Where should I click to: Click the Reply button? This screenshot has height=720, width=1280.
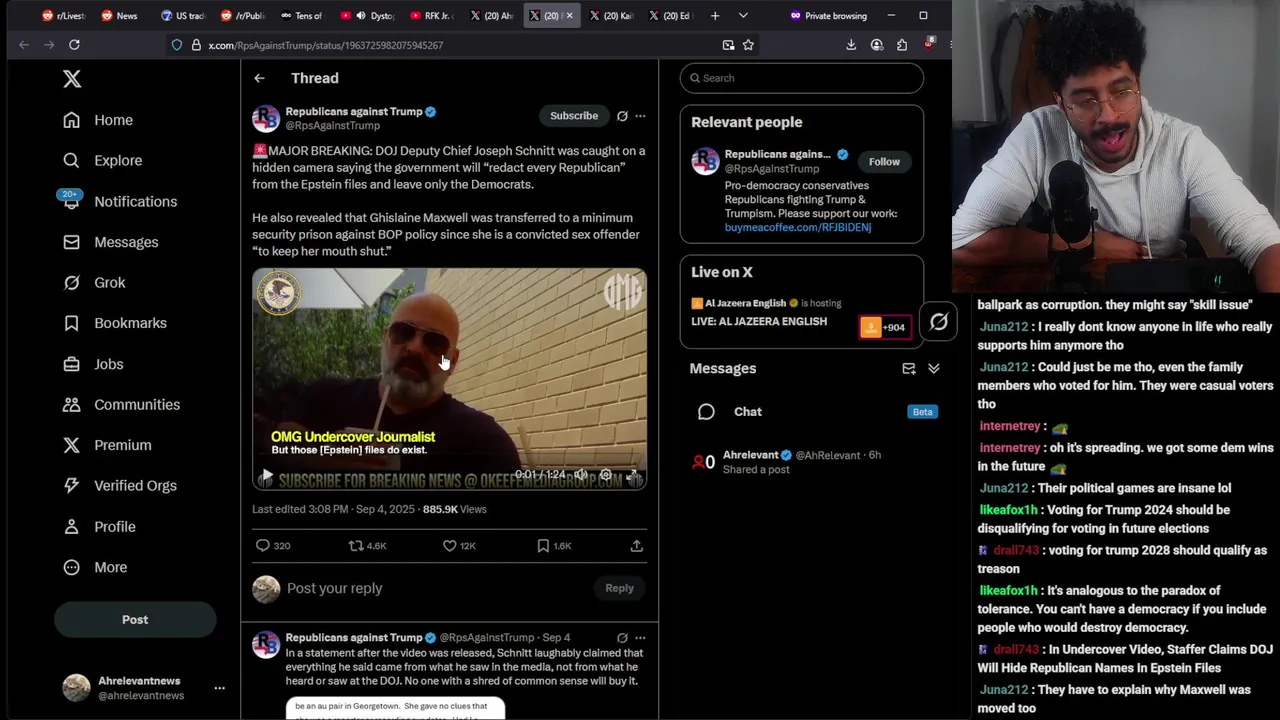coord(619,588)
